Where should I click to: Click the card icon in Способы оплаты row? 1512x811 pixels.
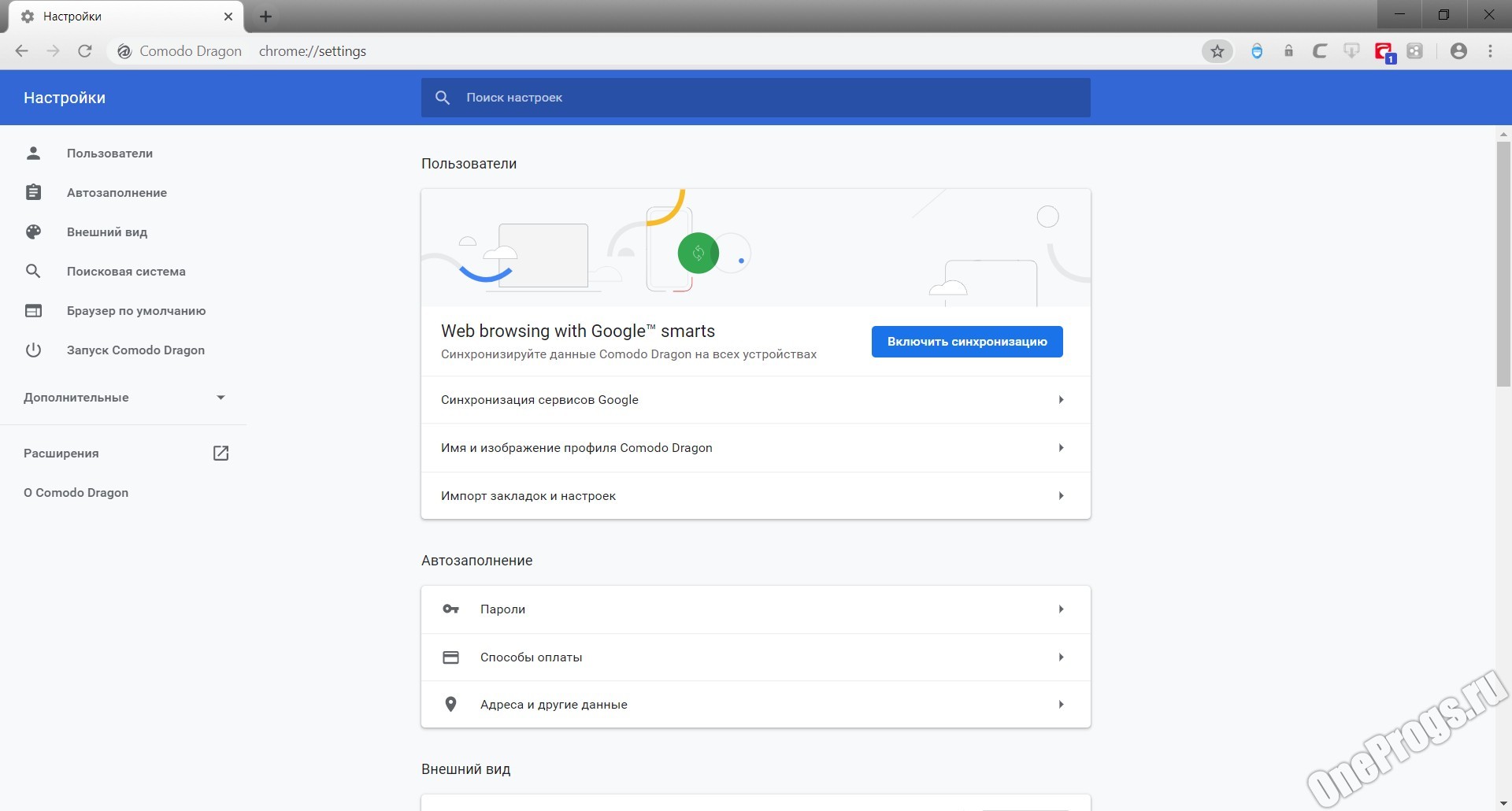click(450, 657)
